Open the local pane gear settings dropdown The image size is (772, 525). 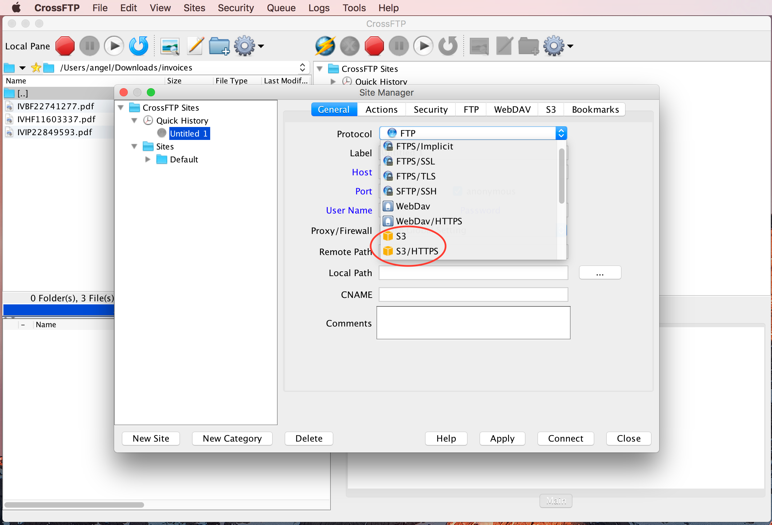(x=248, y=46)
